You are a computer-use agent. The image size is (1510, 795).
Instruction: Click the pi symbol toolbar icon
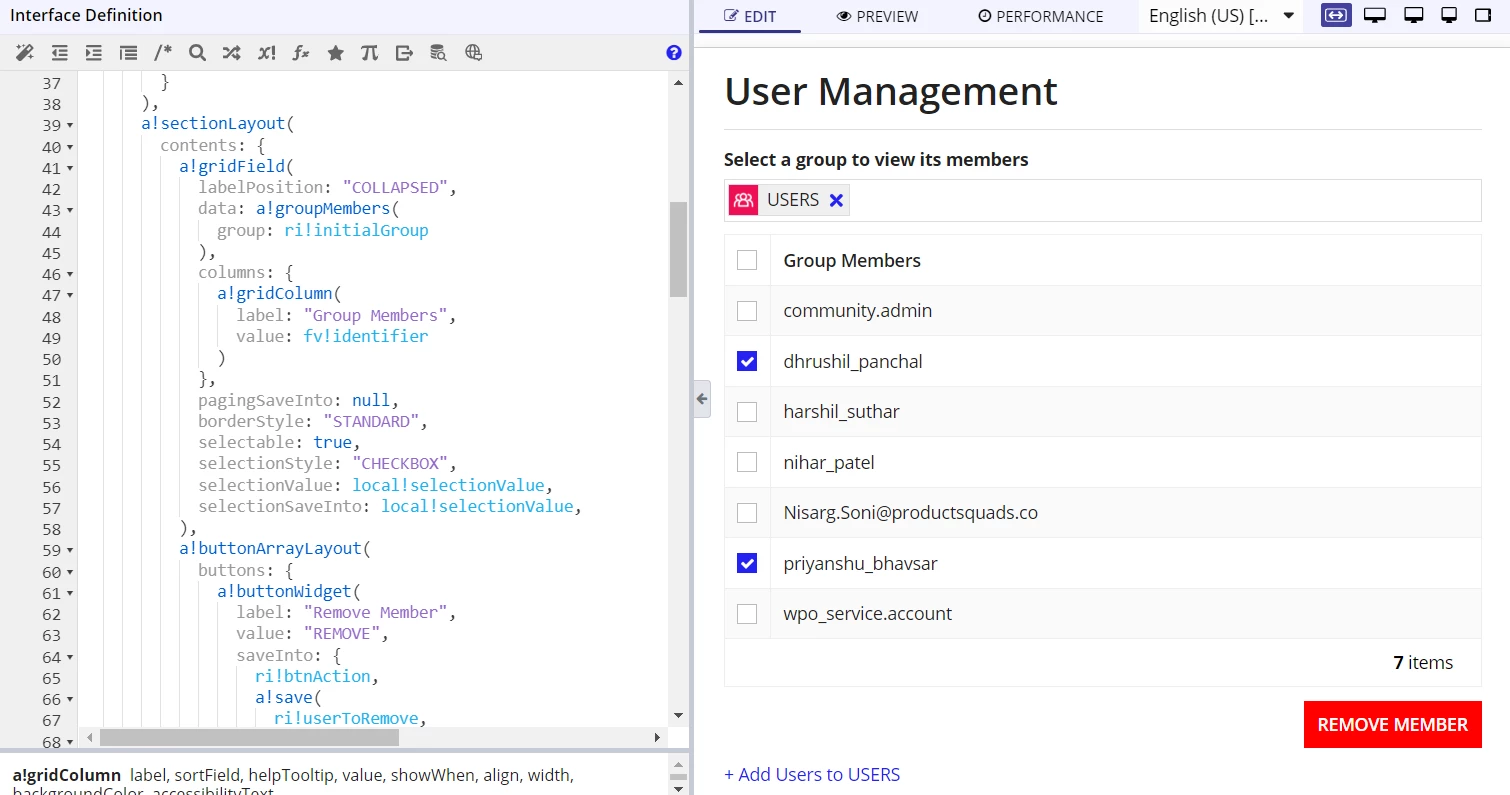pos(369,53)
